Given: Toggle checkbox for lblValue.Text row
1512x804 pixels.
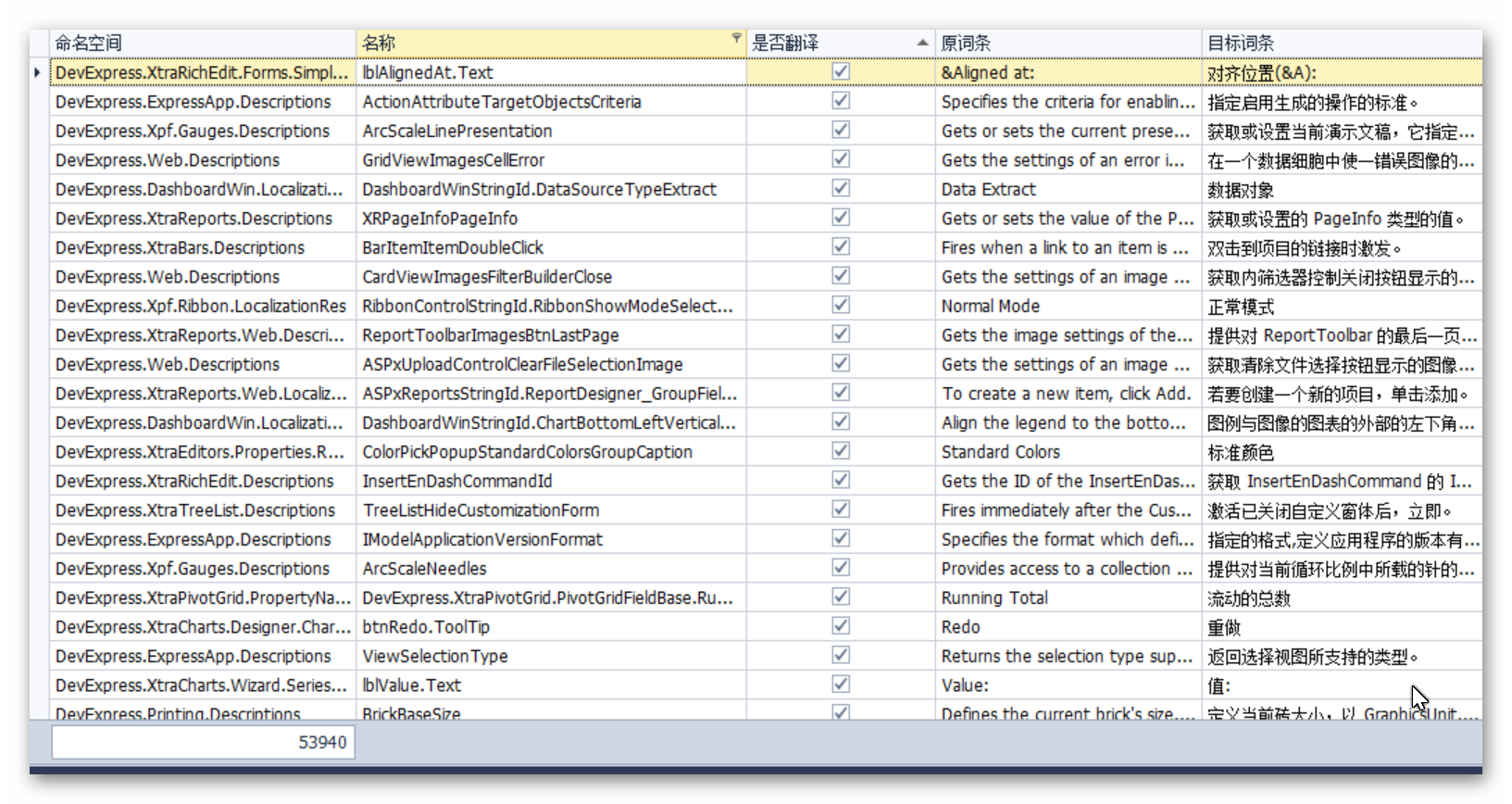Looking at the screenshot, I should [x=841, y=685].
